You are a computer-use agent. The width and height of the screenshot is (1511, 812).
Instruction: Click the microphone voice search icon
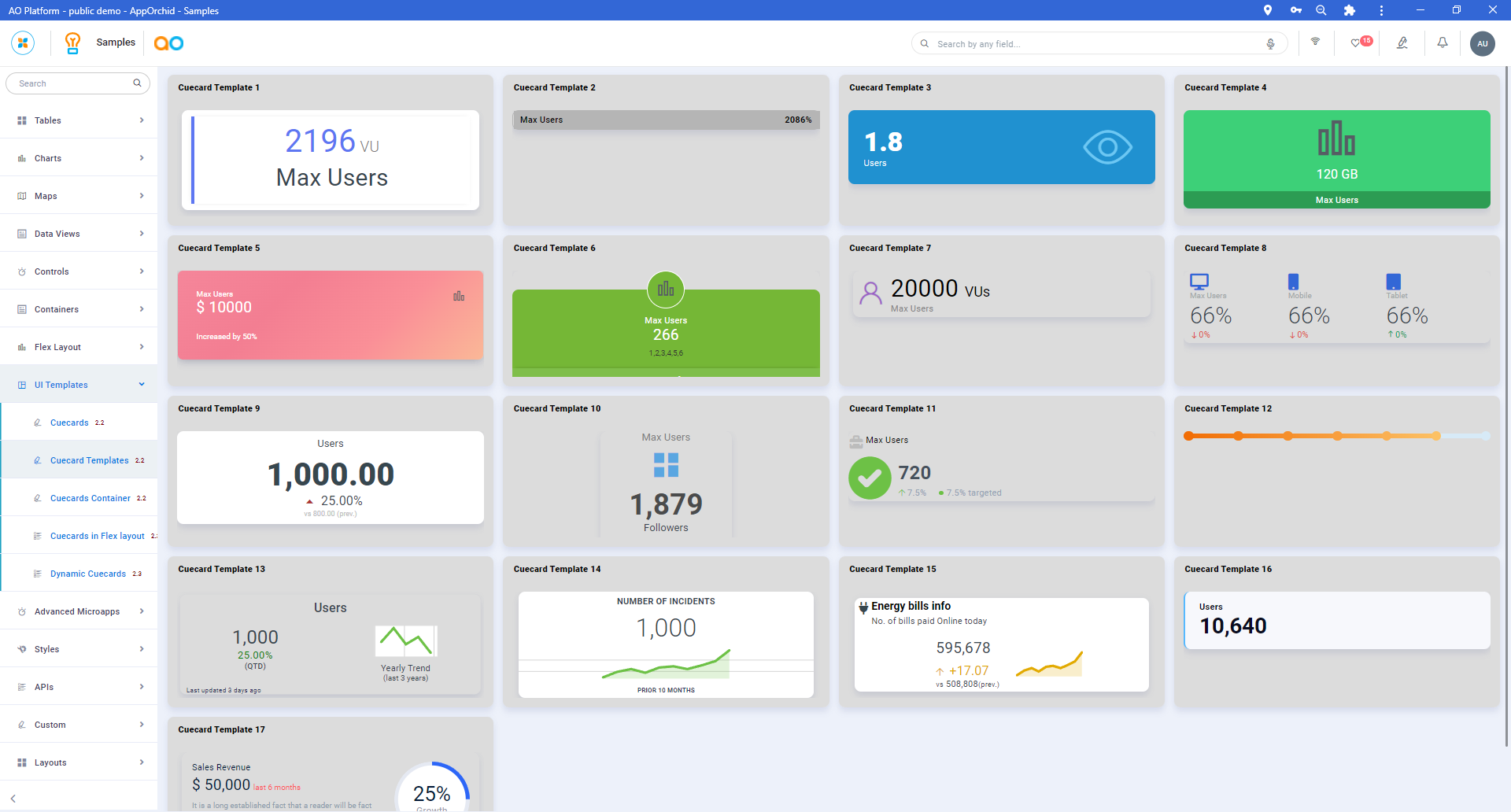pos(1270,44)
